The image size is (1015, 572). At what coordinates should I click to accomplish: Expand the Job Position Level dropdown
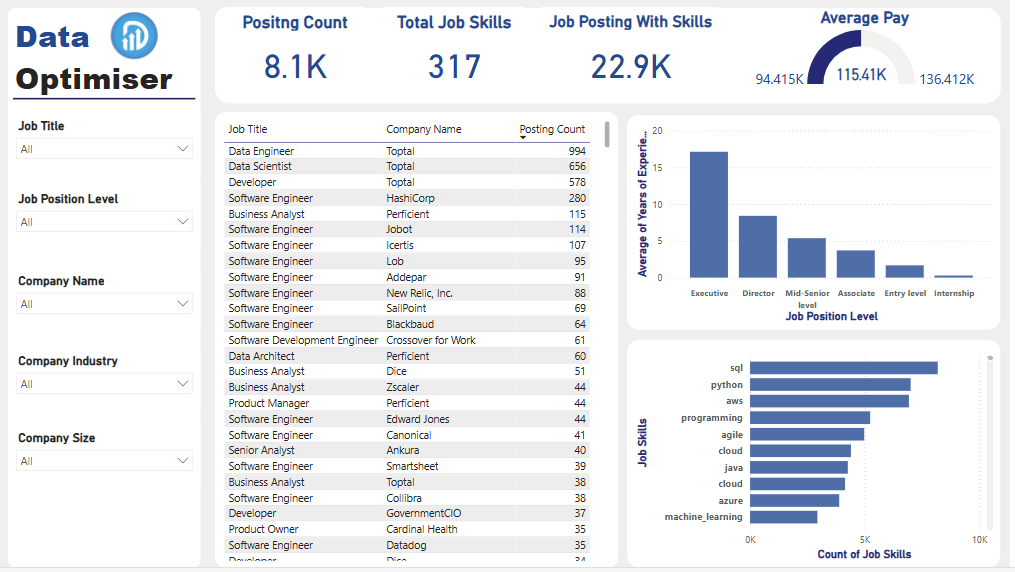coord(104,222)
